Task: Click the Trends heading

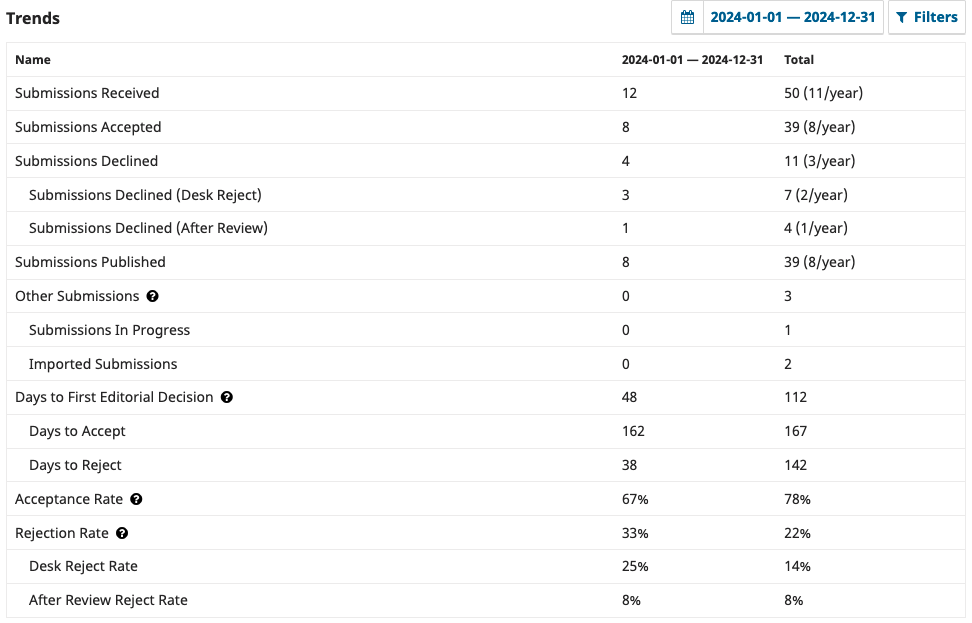Action: coord(33,18)
